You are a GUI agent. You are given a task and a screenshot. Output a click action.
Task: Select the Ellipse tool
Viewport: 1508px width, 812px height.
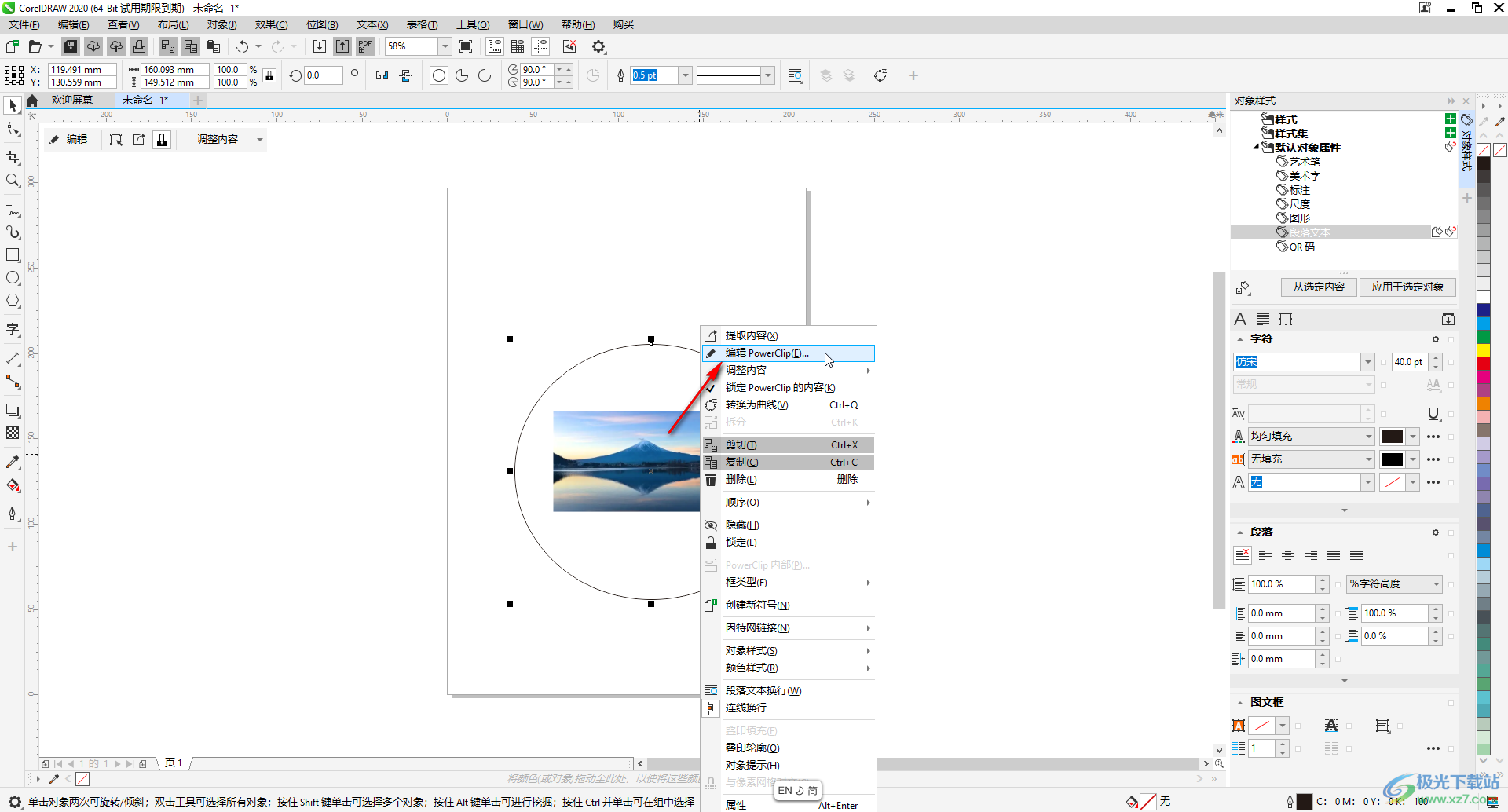tap(13, 278)
